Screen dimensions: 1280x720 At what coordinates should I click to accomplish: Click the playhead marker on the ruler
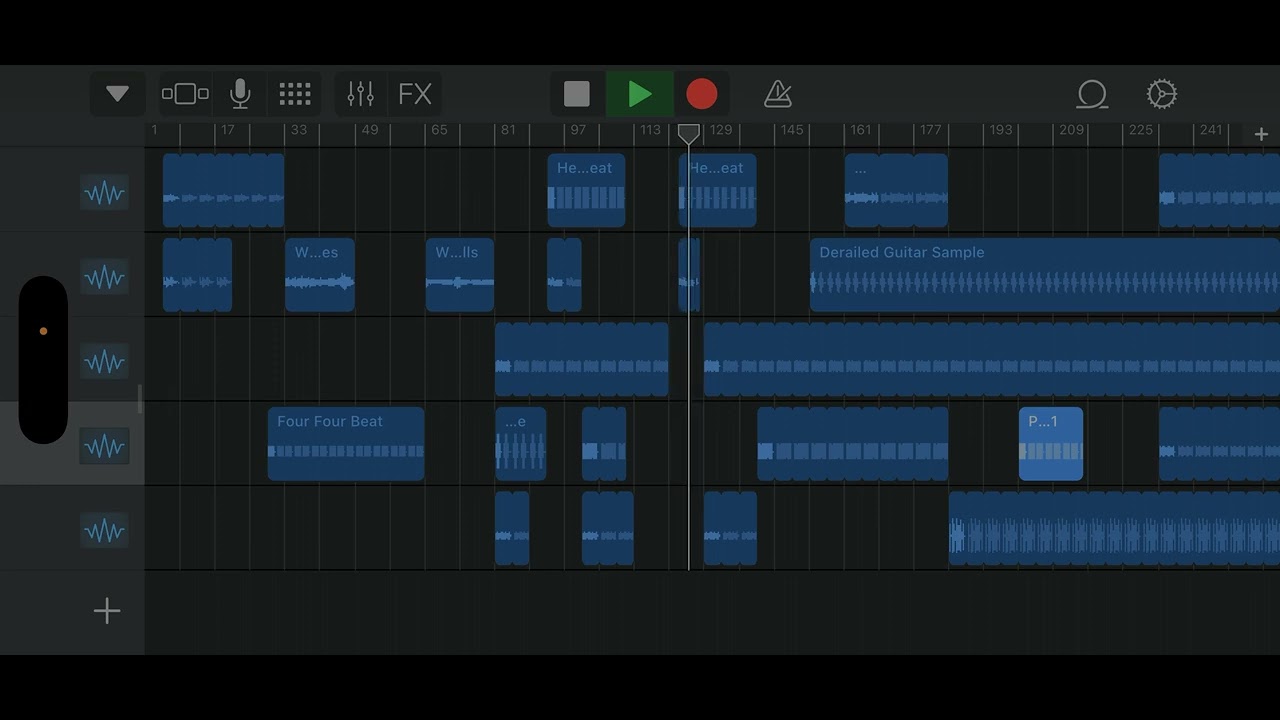(x=689, y=133)
